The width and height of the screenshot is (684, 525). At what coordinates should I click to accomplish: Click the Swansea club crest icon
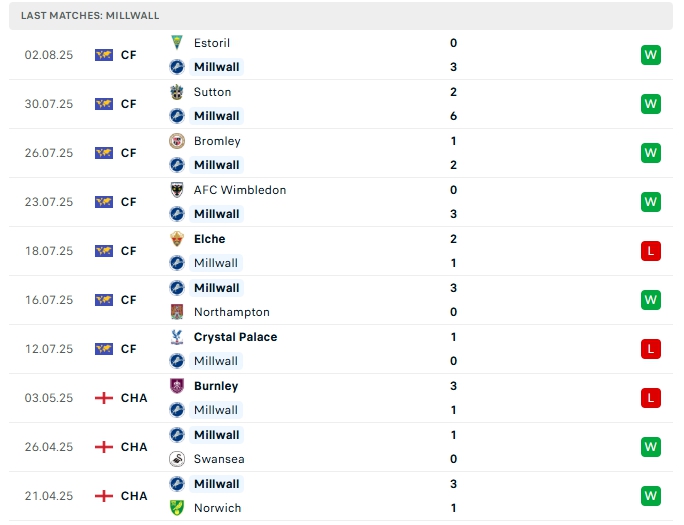pos(177,459)
